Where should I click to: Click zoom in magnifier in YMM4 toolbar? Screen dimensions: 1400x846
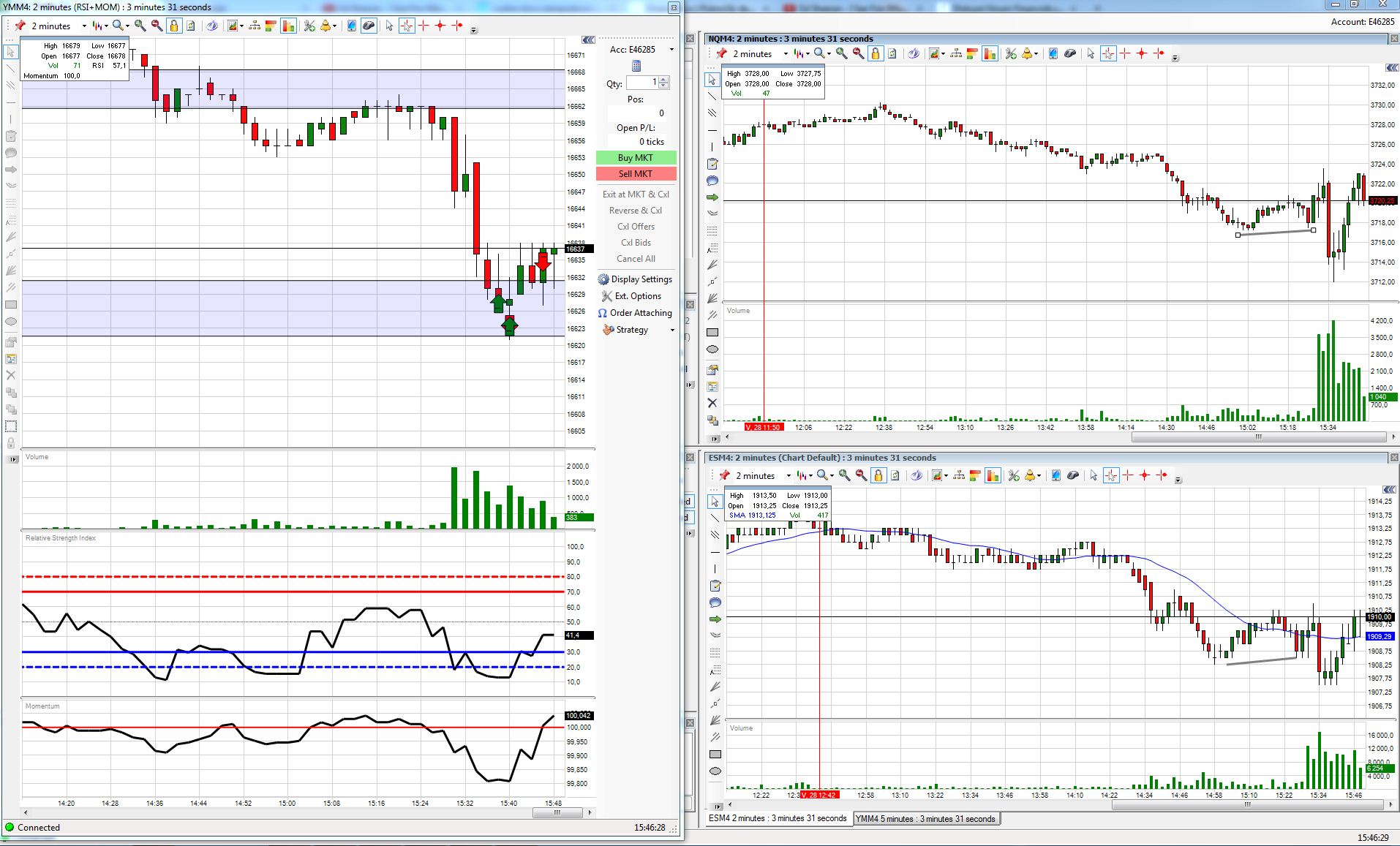pos(140,26)
